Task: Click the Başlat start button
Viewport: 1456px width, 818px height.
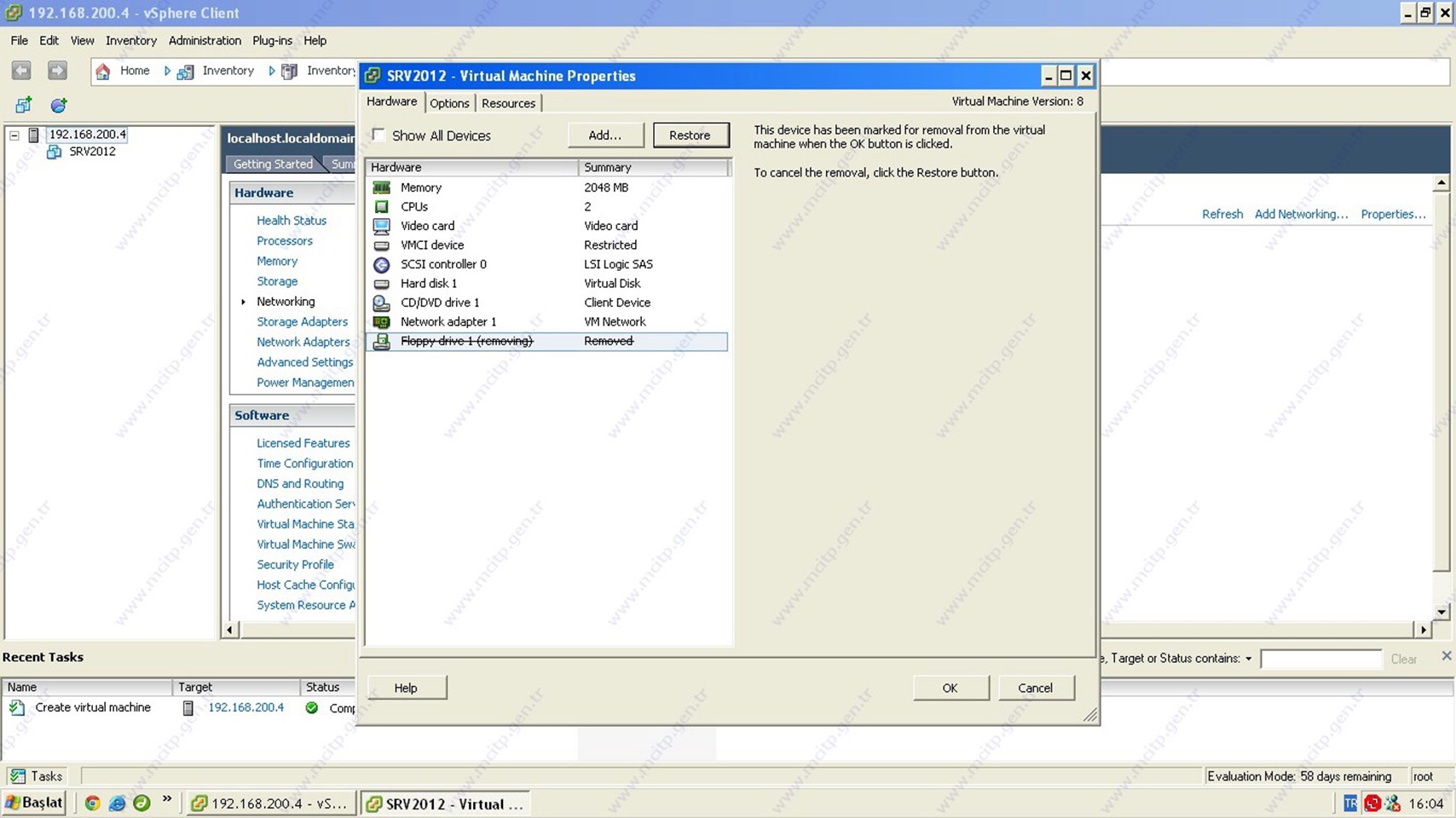Action: (x=34, y=803)
